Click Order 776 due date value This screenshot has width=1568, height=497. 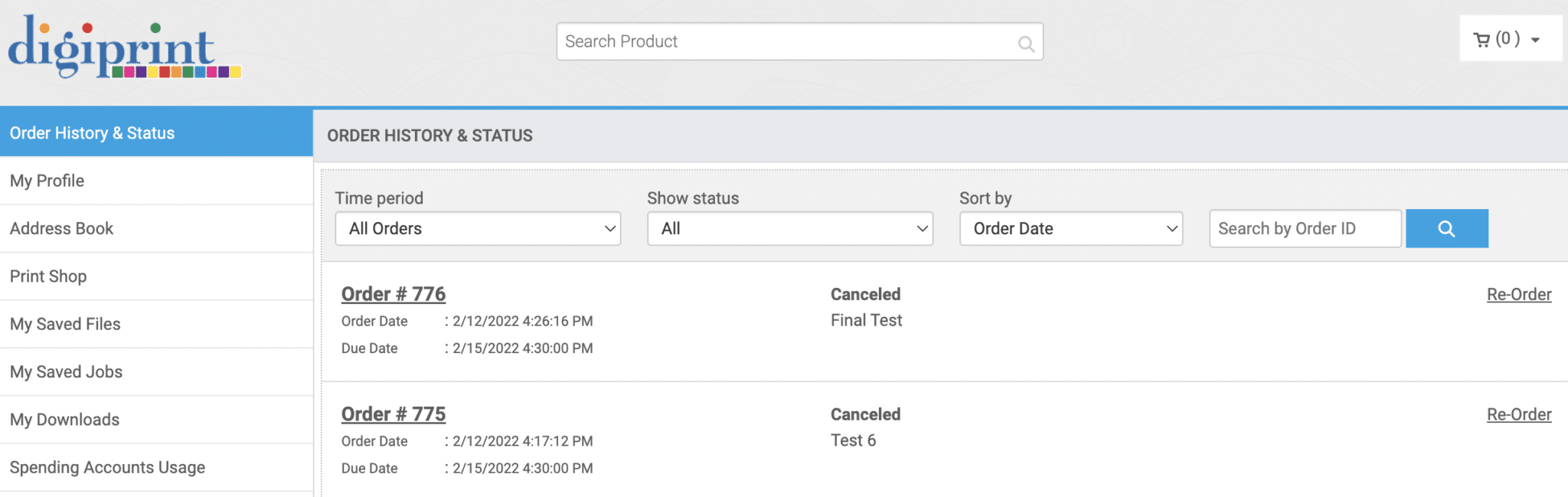(x=522, y=348)
